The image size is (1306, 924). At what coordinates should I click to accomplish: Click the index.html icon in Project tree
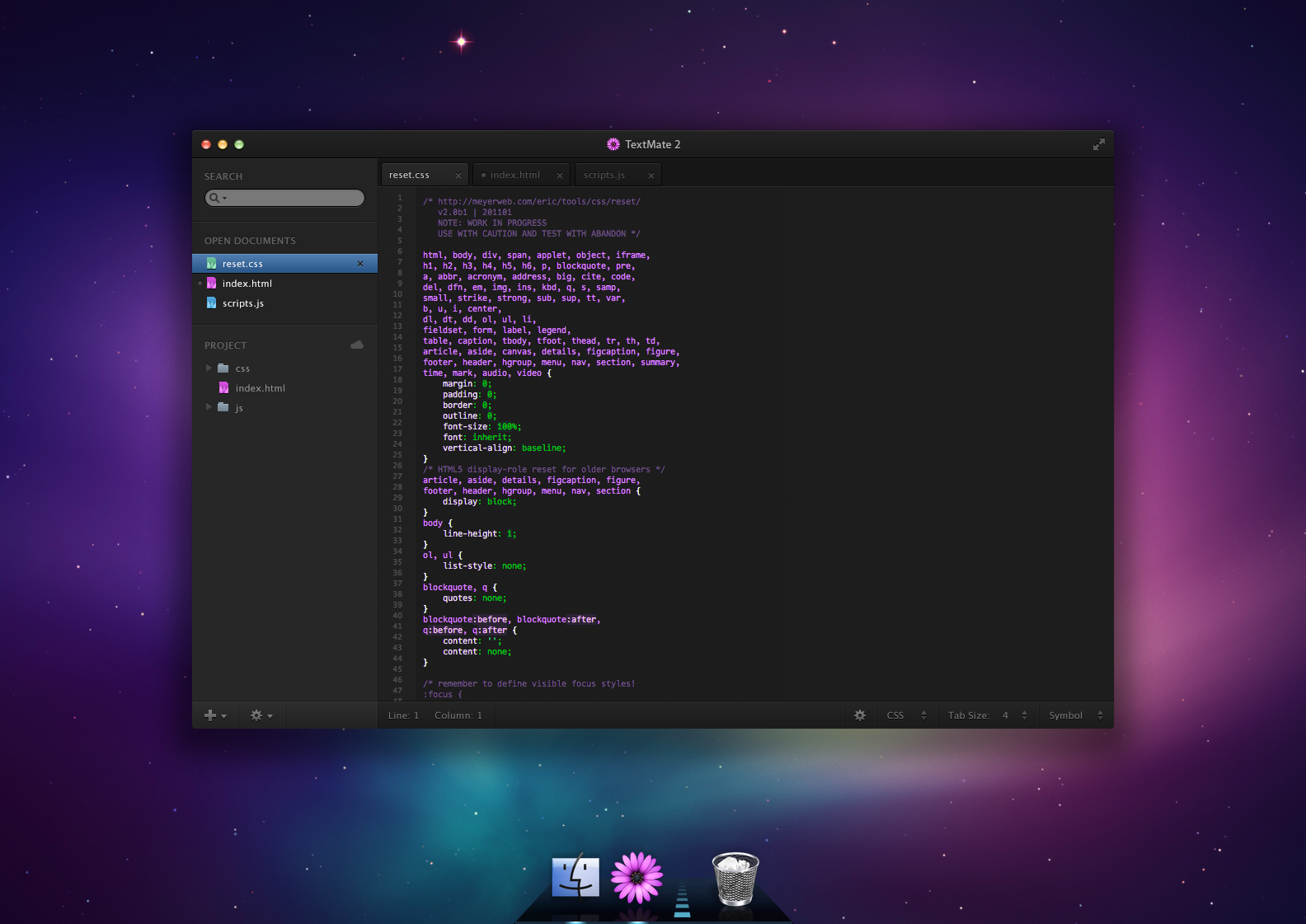(x=223, y=387)
